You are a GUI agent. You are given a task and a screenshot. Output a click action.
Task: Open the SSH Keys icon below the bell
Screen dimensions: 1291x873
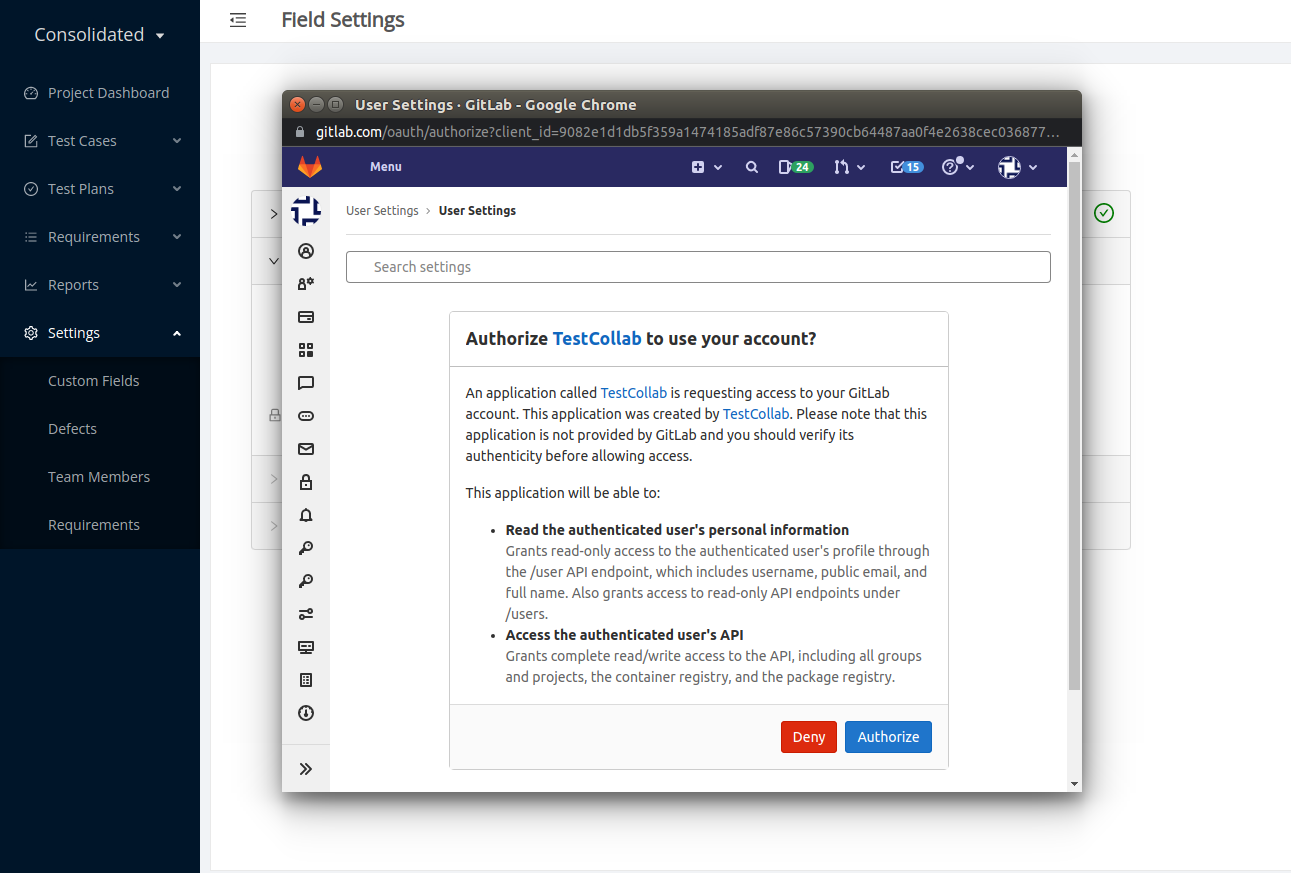click(x=306, y=548)
